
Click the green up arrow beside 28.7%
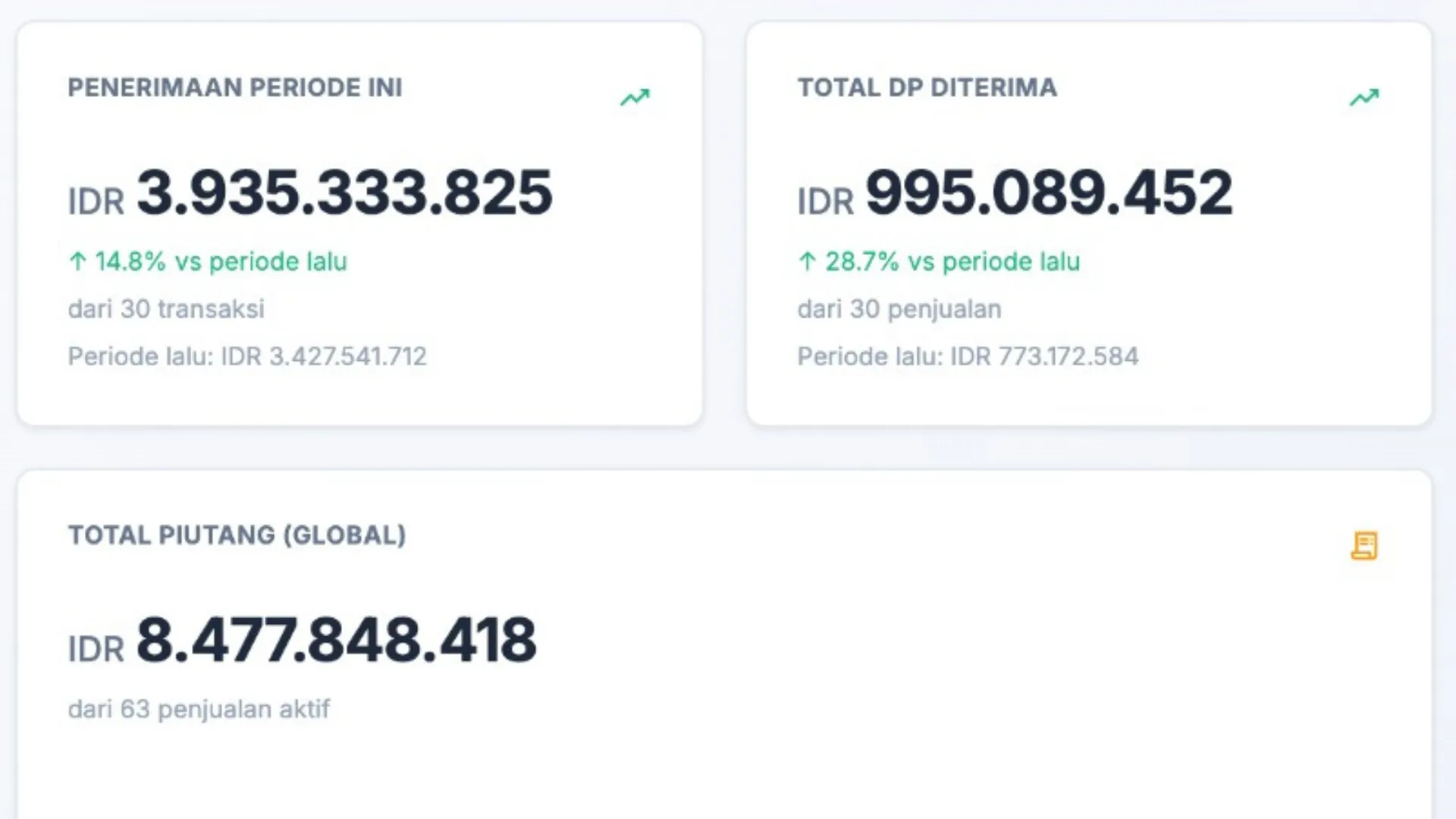(807, 262)
